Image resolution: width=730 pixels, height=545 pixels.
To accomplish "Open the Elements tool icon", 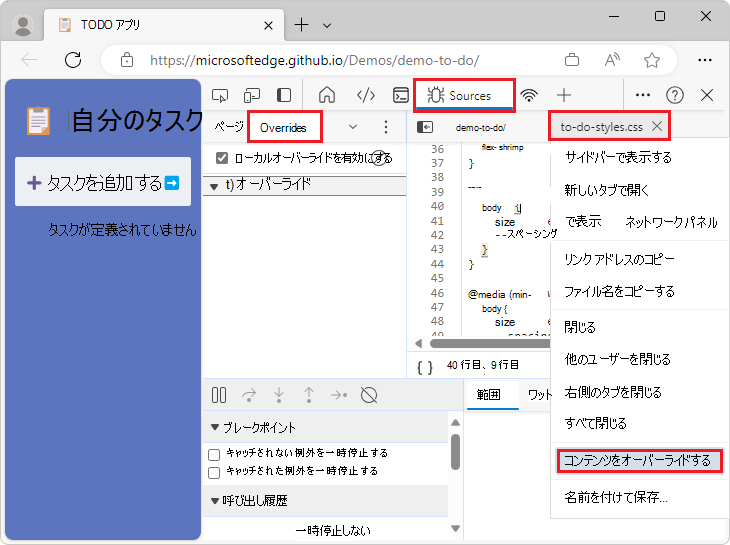I will (x=365, y=95).
